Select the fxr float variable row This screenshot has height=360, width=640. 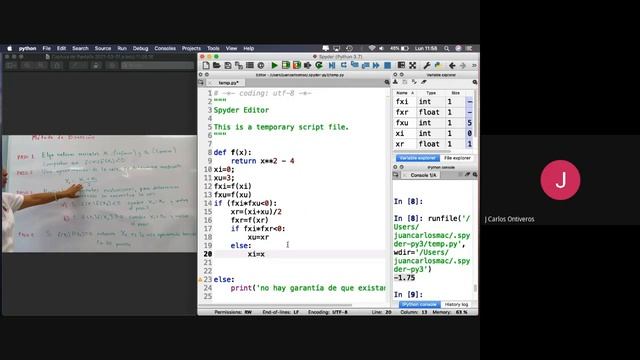pyautogui.click(x=433, y=112)
